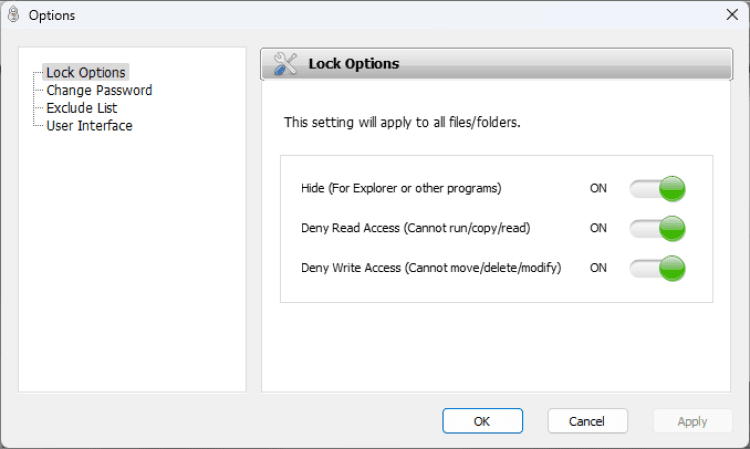Disable the Deny Read Access toggle

click(657, 228)
